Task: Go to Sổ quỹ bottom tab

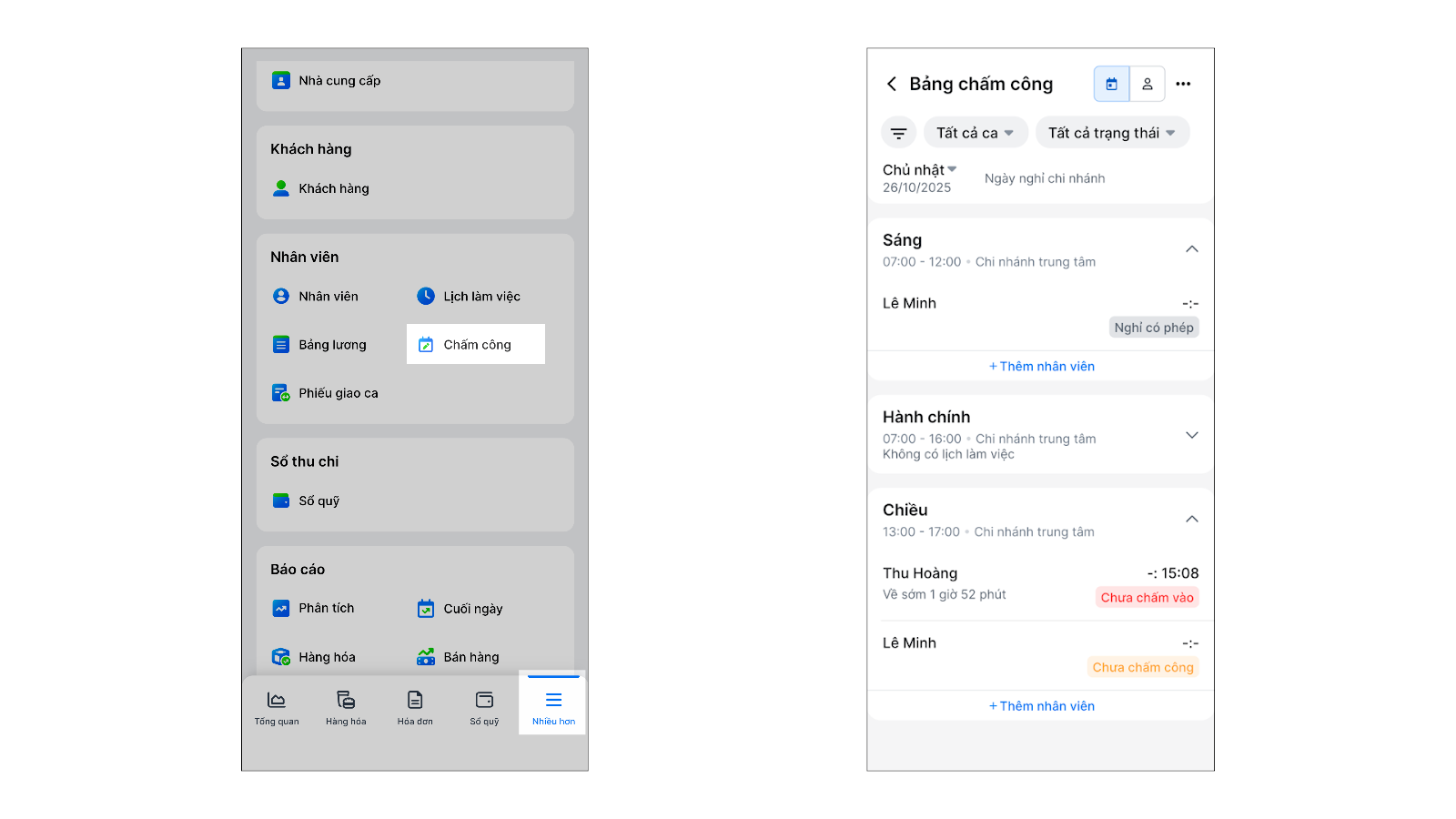Action: 484,708
